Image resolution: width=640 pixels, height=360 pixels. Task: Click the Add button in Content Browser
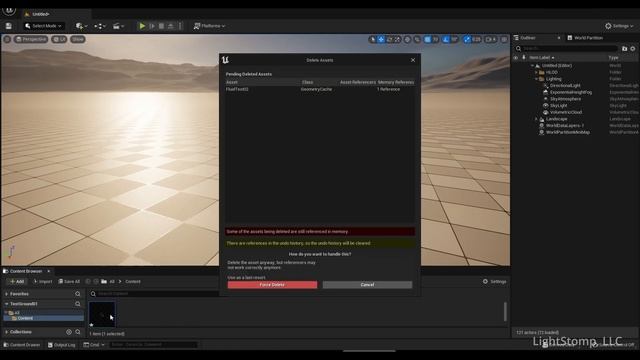pos(17,282)
